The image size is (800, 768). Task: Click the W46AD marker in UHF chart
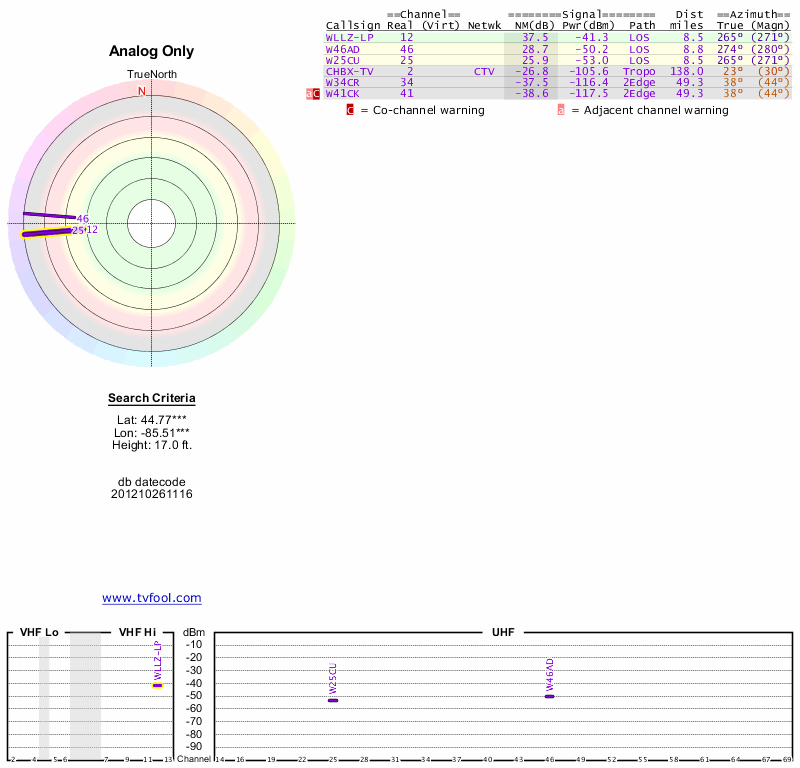(549, 696)
